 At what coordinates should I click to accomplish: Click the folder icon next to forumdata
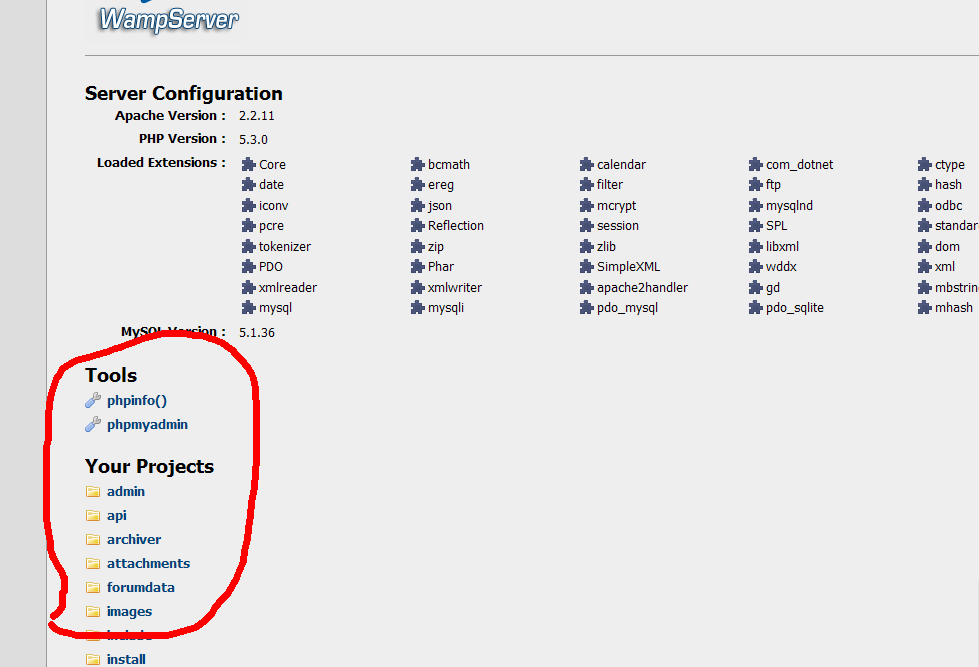pyautogui.click(x=93, y=588)
